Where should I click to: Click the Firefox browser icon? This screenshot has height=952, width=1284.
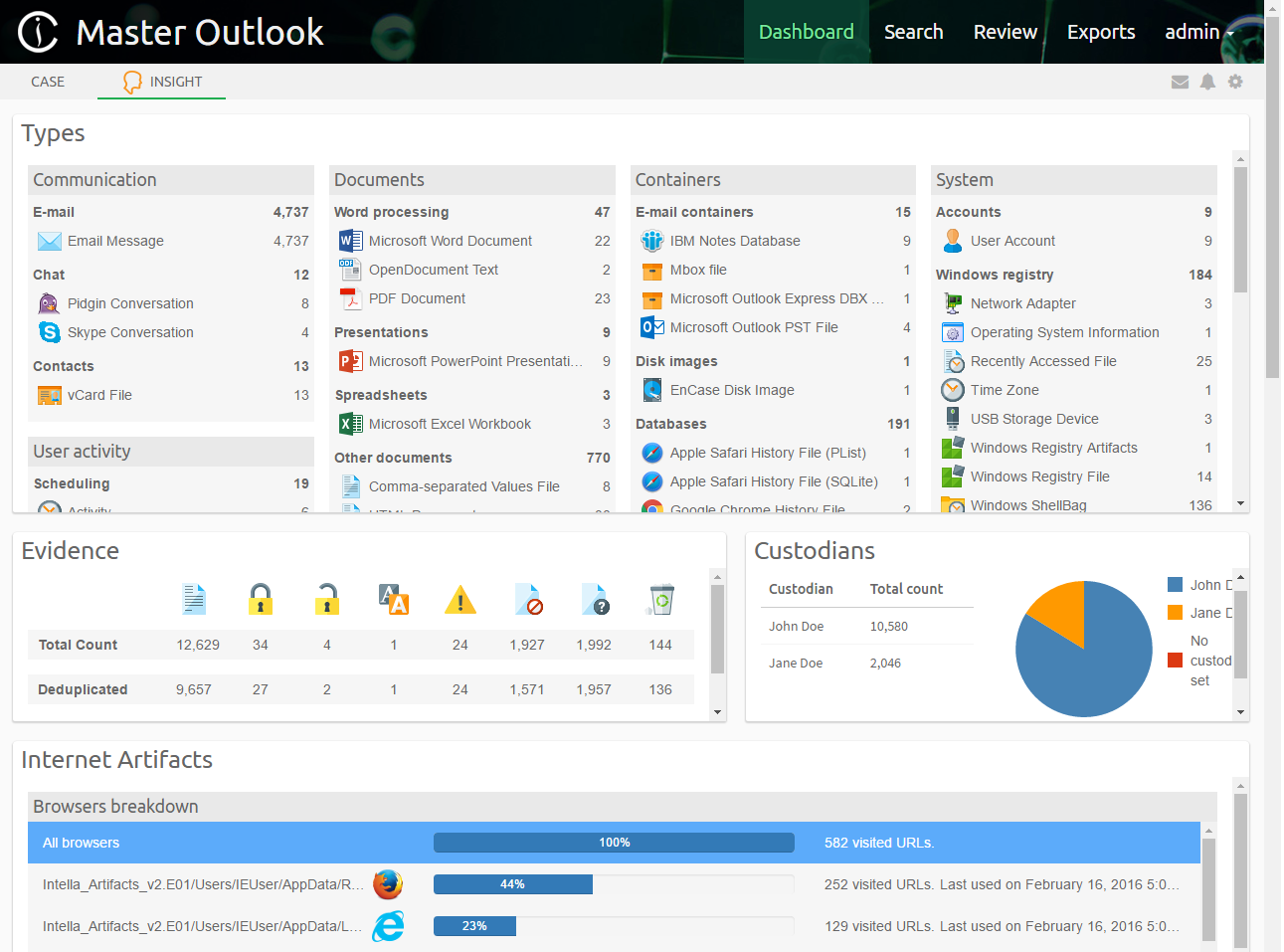[388, 884]
